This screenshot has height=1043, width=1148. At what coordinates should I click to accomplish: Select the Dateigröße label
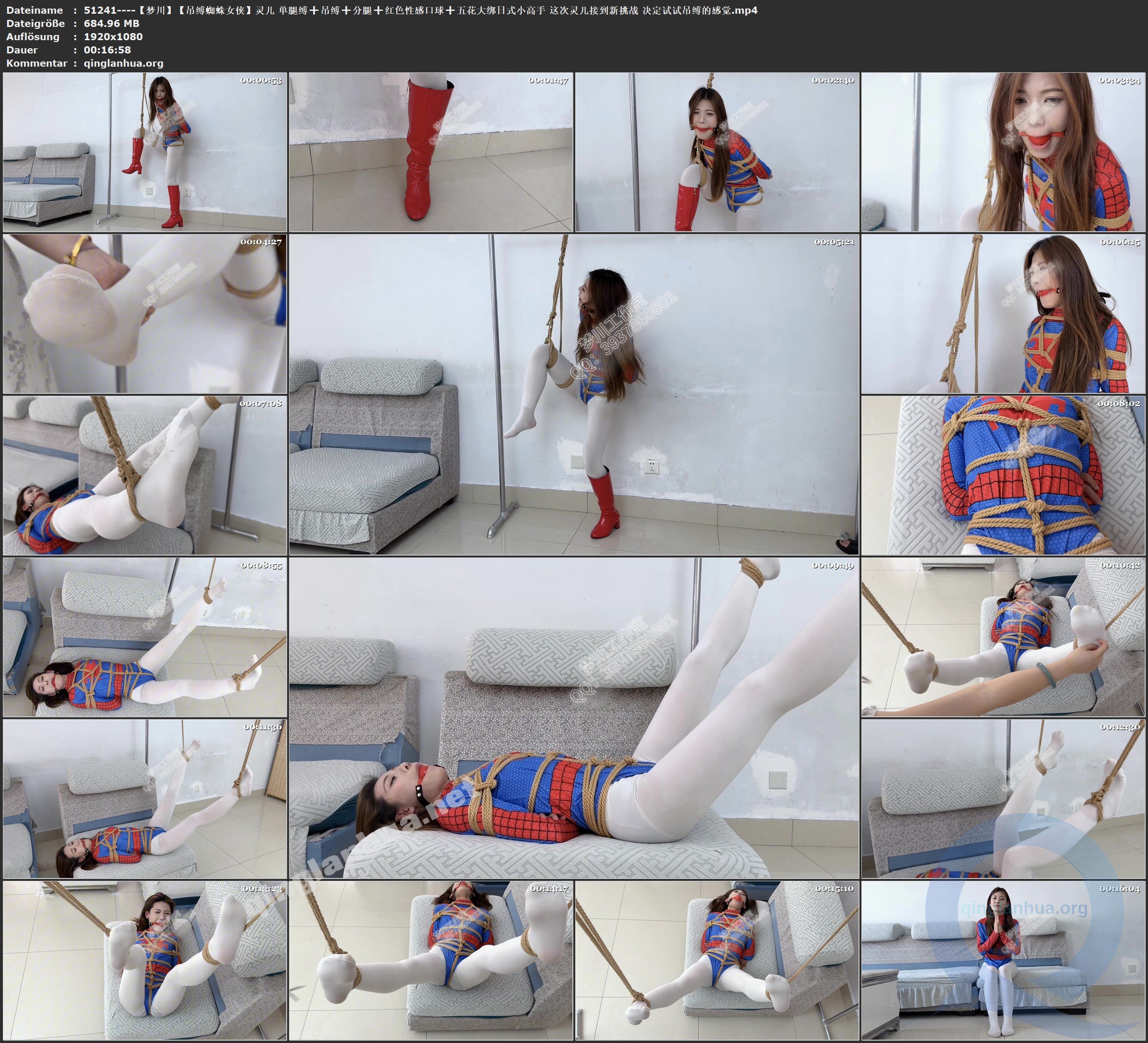pos(35,23)
